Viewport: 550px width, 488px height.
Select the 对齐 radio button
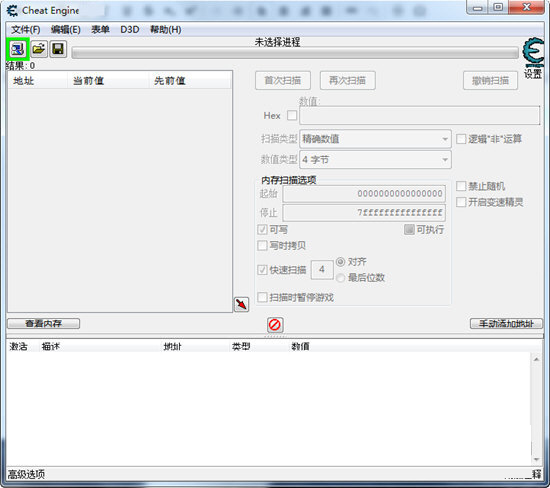click(x=341, y=262)
